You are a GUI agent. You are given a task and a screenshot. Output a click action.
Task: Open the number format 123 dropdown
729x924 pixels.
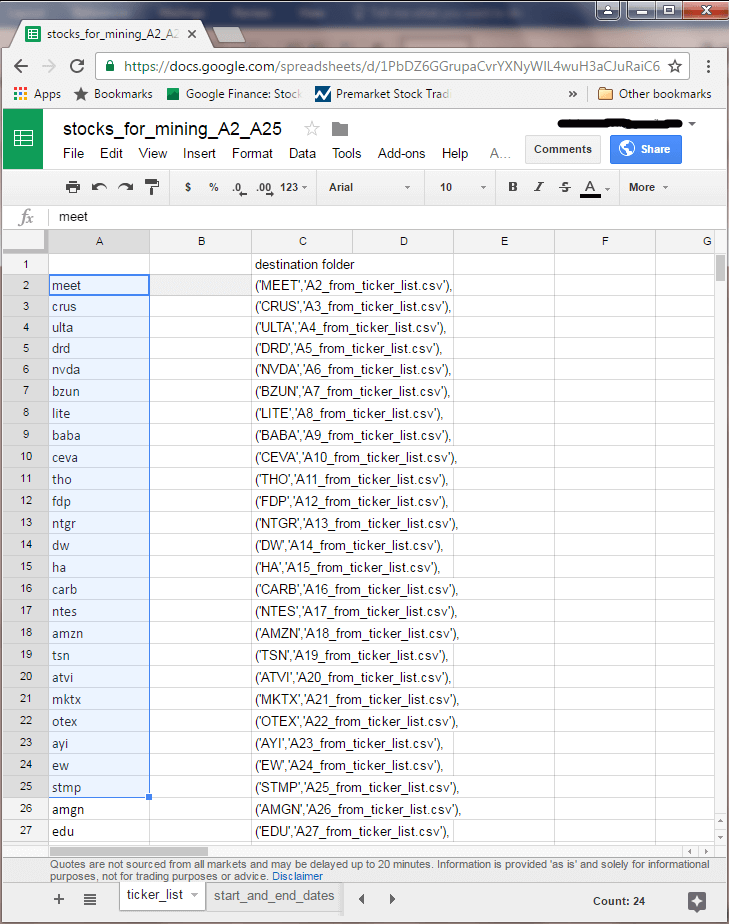point(293,187)
